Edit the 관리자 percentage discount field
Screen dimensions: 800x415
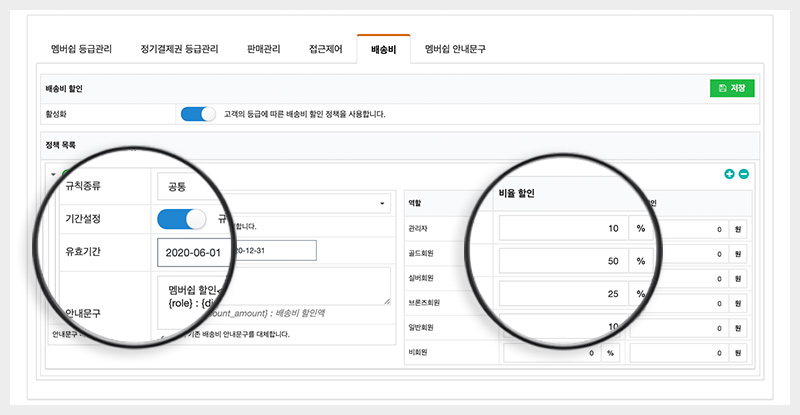563,229
